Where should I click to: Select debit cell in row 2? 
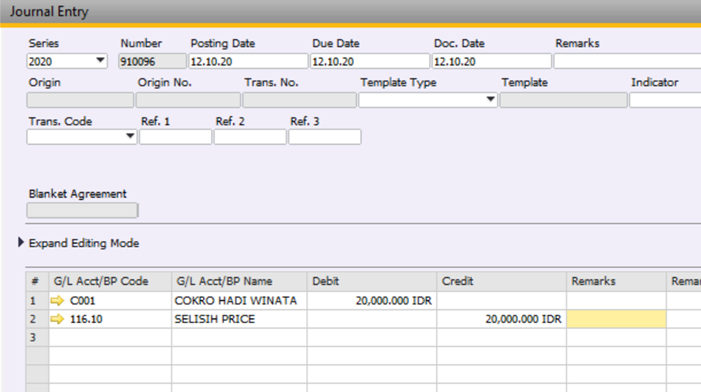coord(372,319)
